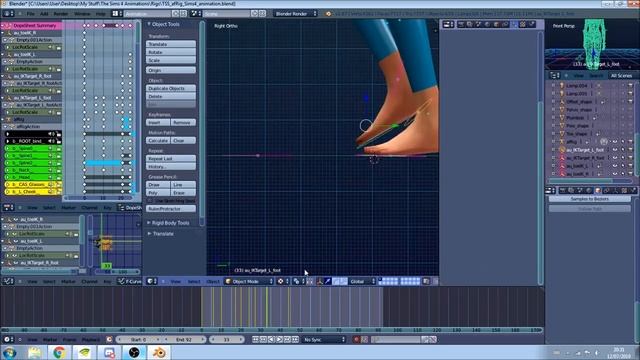Open the Blender Render engine dropdown
The image size is (640, 360).
[295, 13]
